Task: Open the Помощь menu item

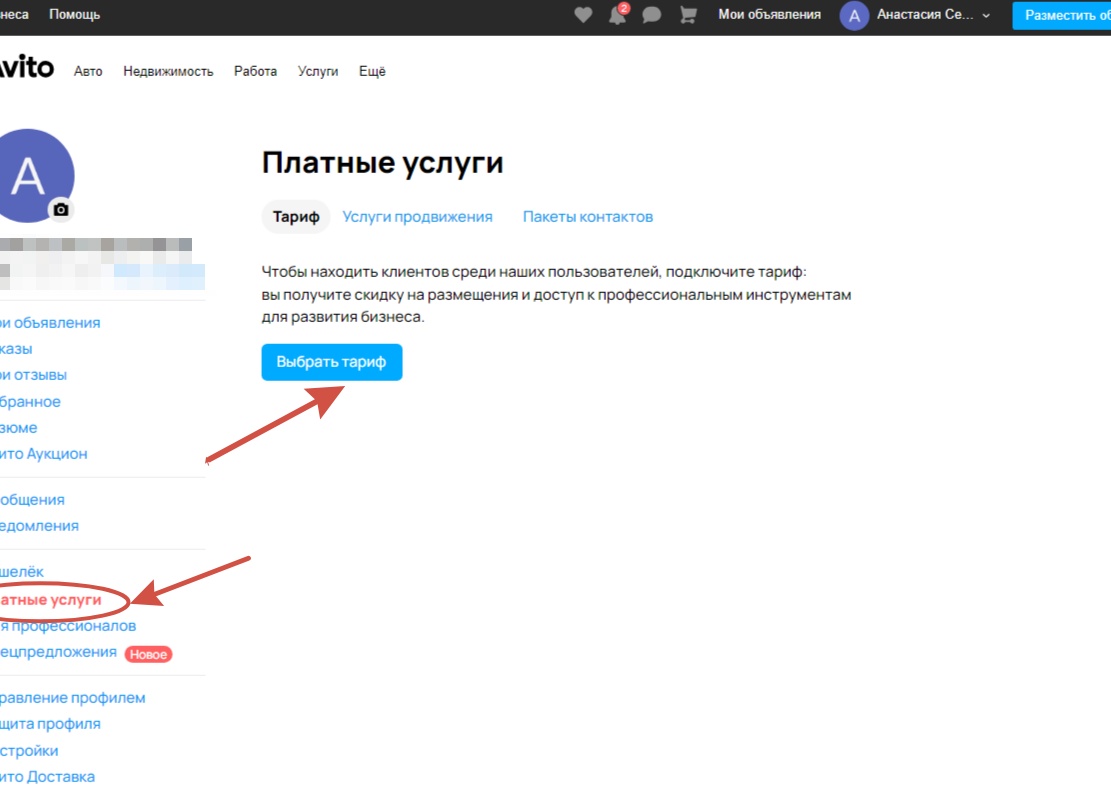Action: 74,14
